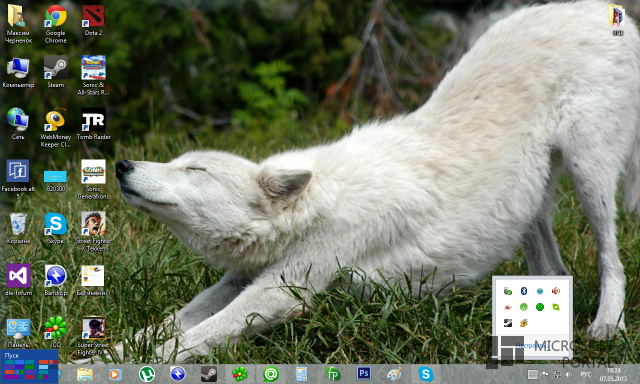Viewport: 640px width, 384px height.
Task: Open the Сеть network icon
Action: [x=18, y=124]
